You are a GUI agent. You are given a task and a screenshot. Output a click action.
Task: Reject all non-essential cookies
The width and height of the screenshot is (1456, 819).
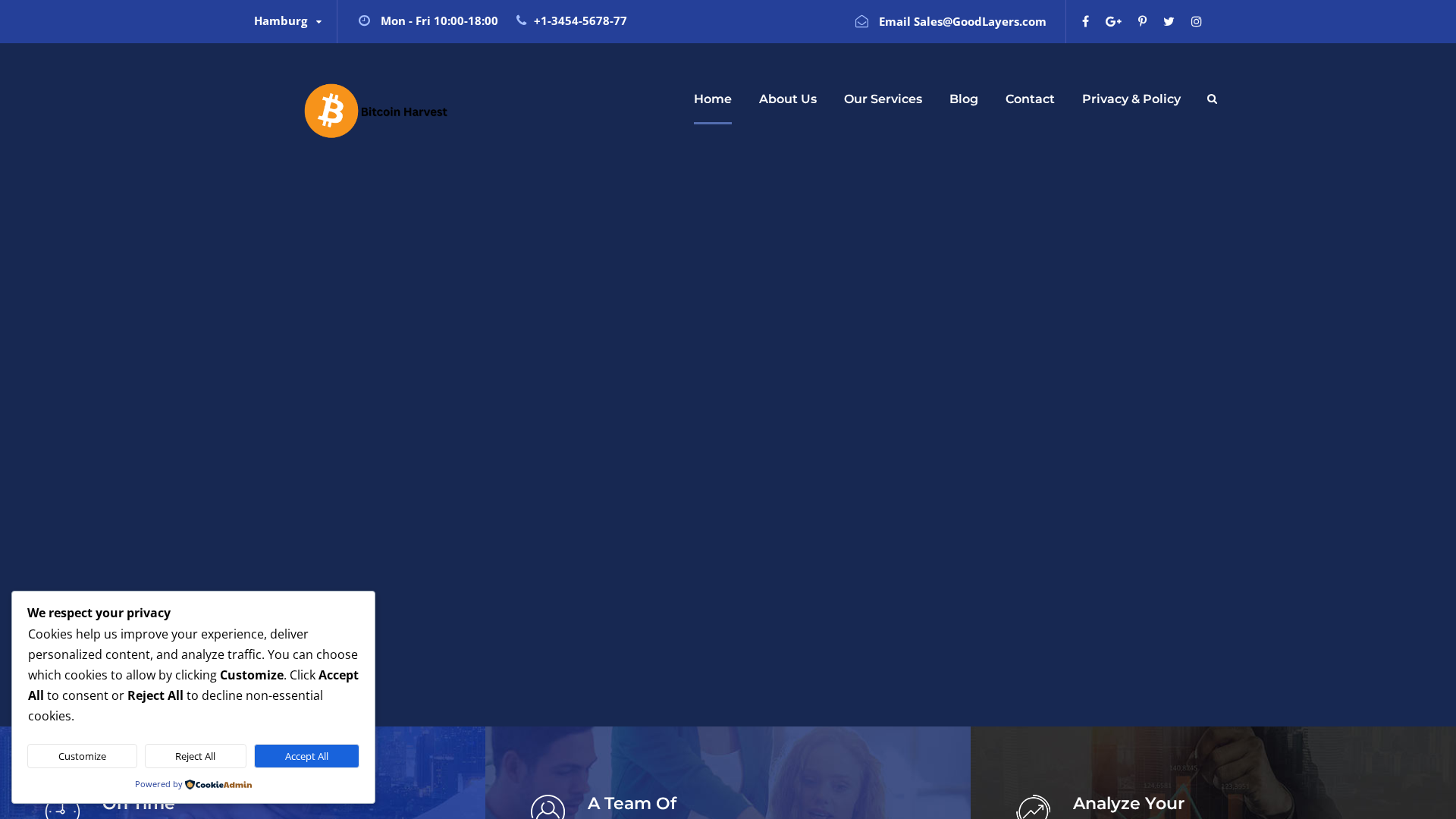(x=195, y=756)
